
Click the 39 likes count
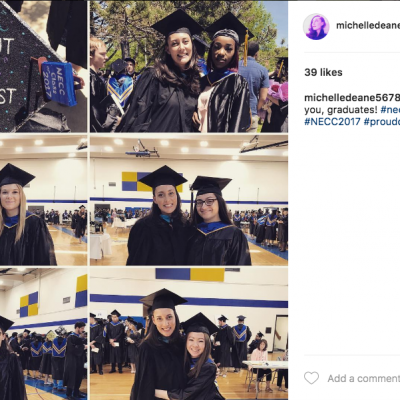pyautogui.click(x=323, y=72)
